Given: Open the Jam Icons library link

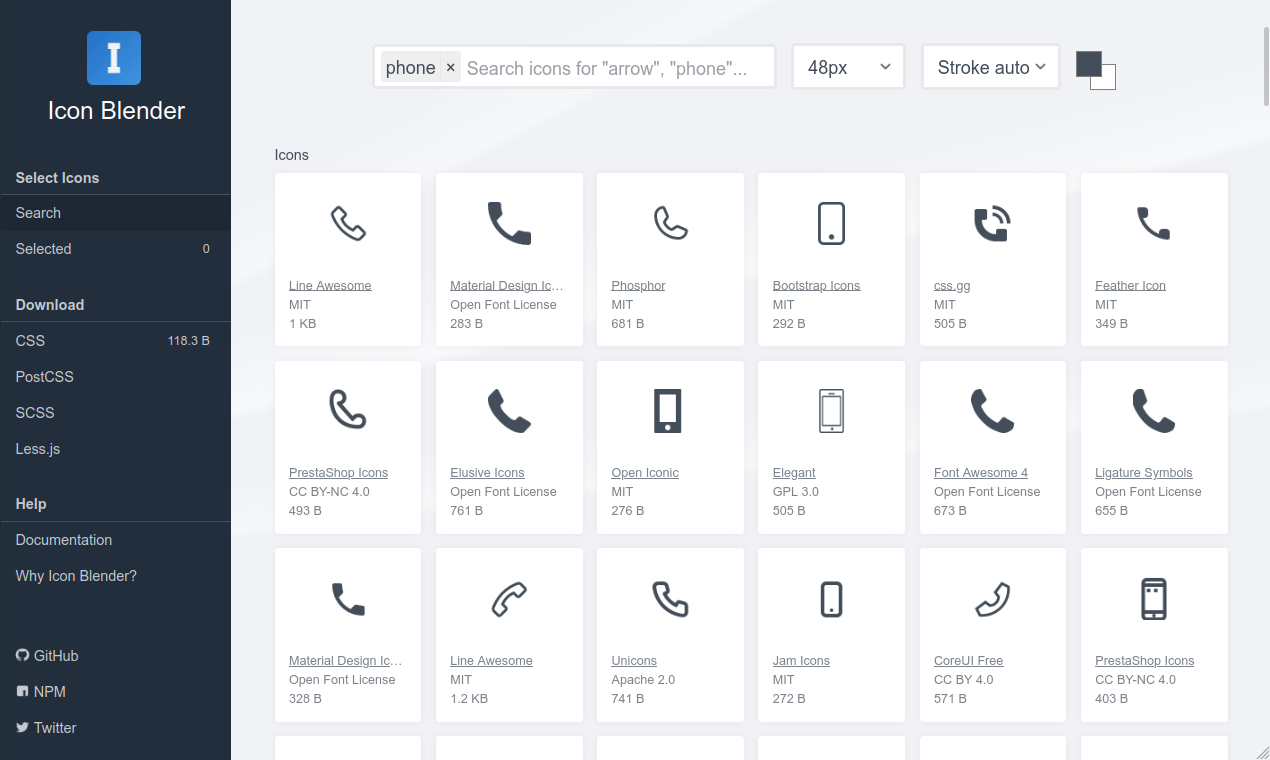Looking at the screenshot, I should [801, 661].
